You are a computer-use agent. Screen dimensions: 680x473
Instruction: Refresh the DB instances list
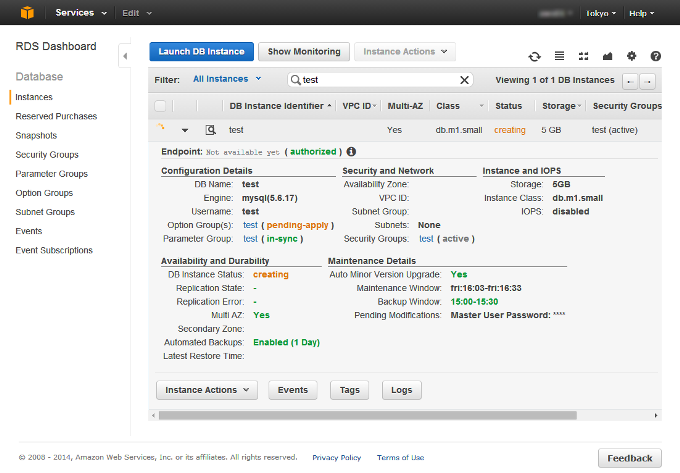[x=534, y=56]
